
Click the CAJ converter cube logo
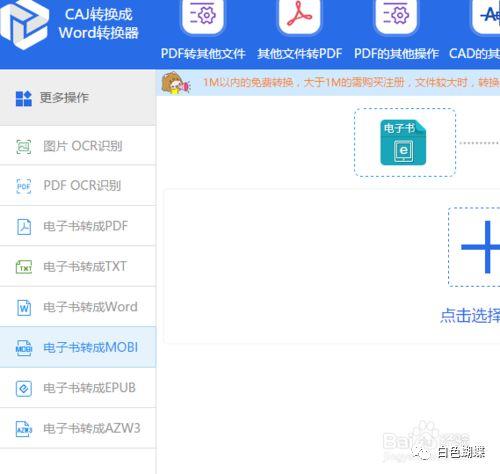[24, 24]
